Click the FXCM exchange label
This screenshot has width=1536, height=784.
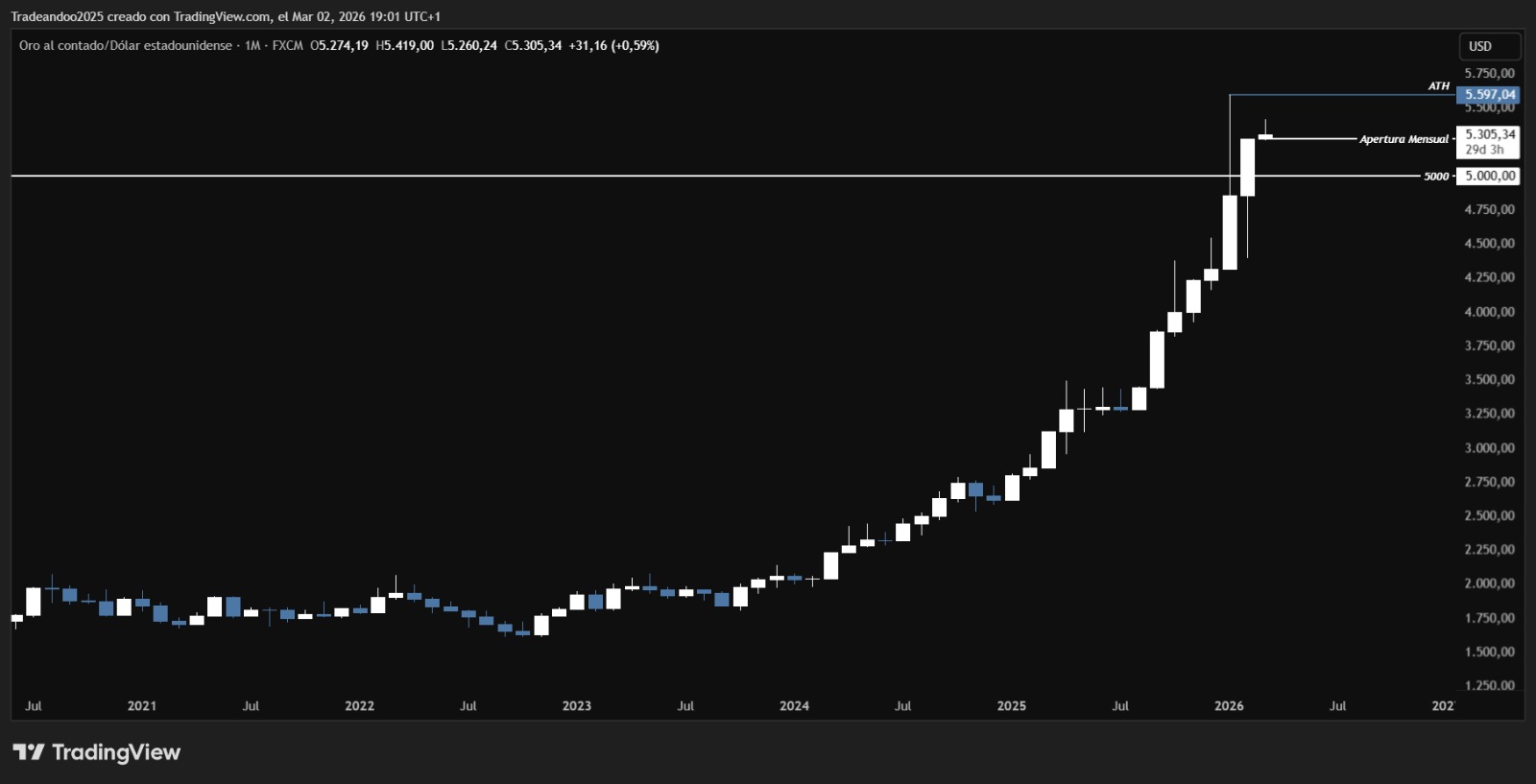[287, 46]
